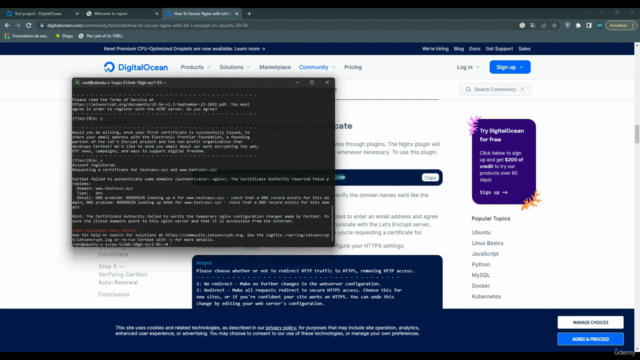Open the Blog link in top bar

pyautogui.click(x=459, y=49)
